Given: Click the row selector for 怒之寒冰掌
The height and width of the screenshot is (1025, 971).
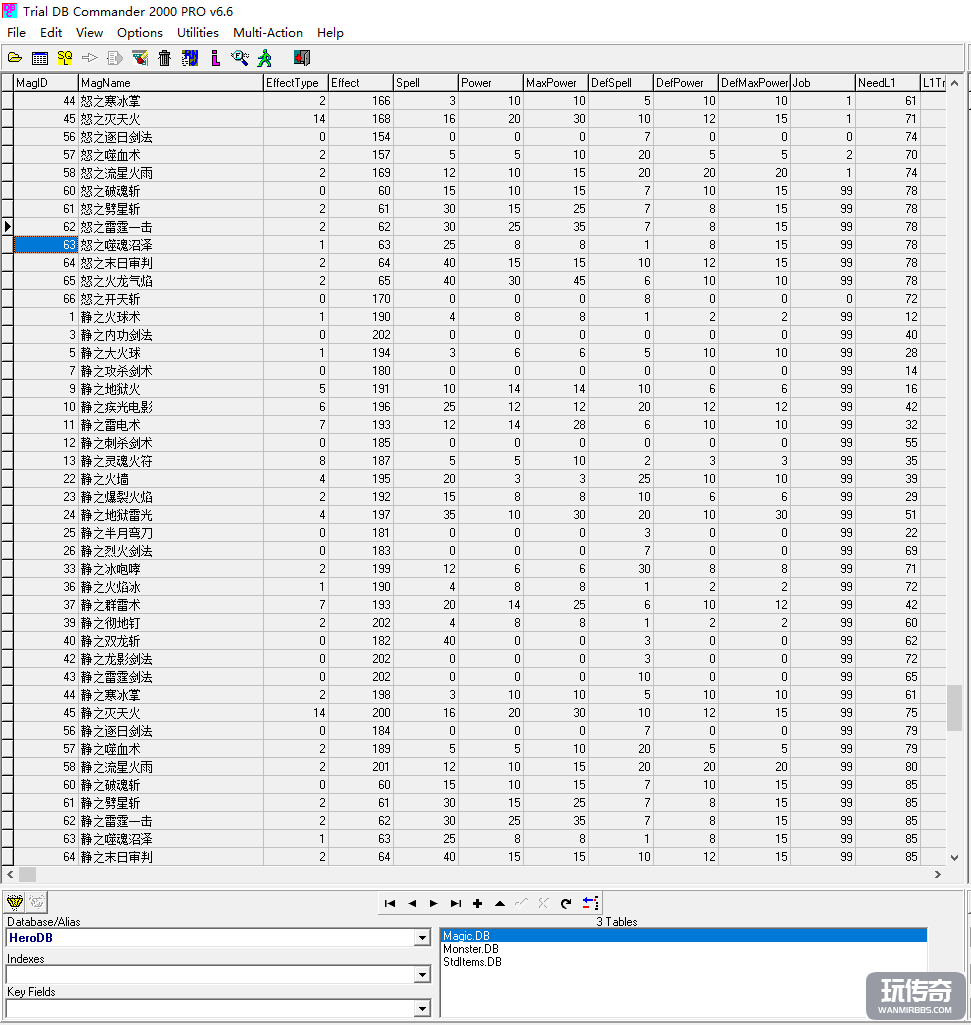Looking at the screenshot, I should tap(7, 101).
